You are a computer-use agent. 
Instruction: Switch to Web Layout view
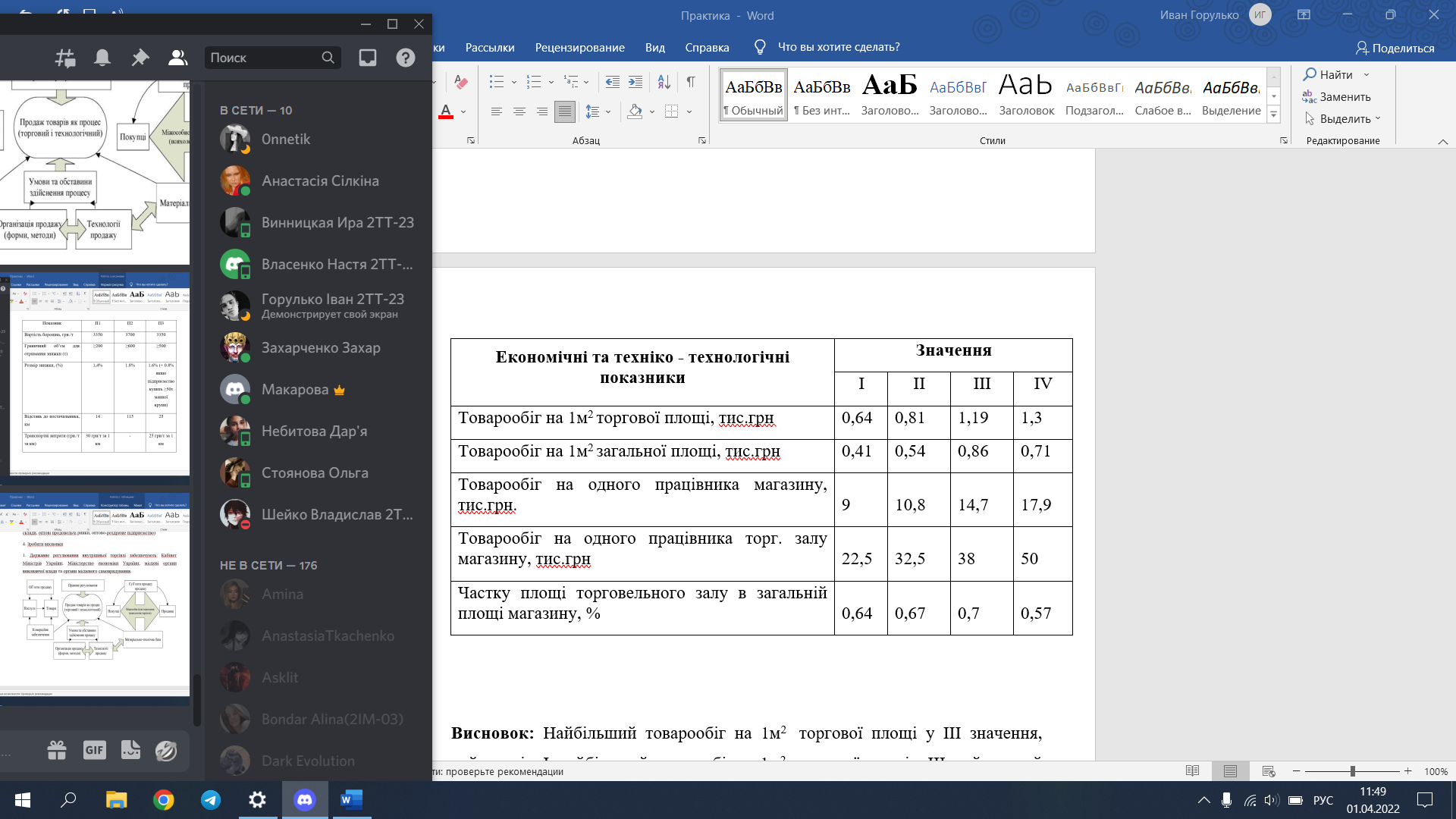point(1268,771)
